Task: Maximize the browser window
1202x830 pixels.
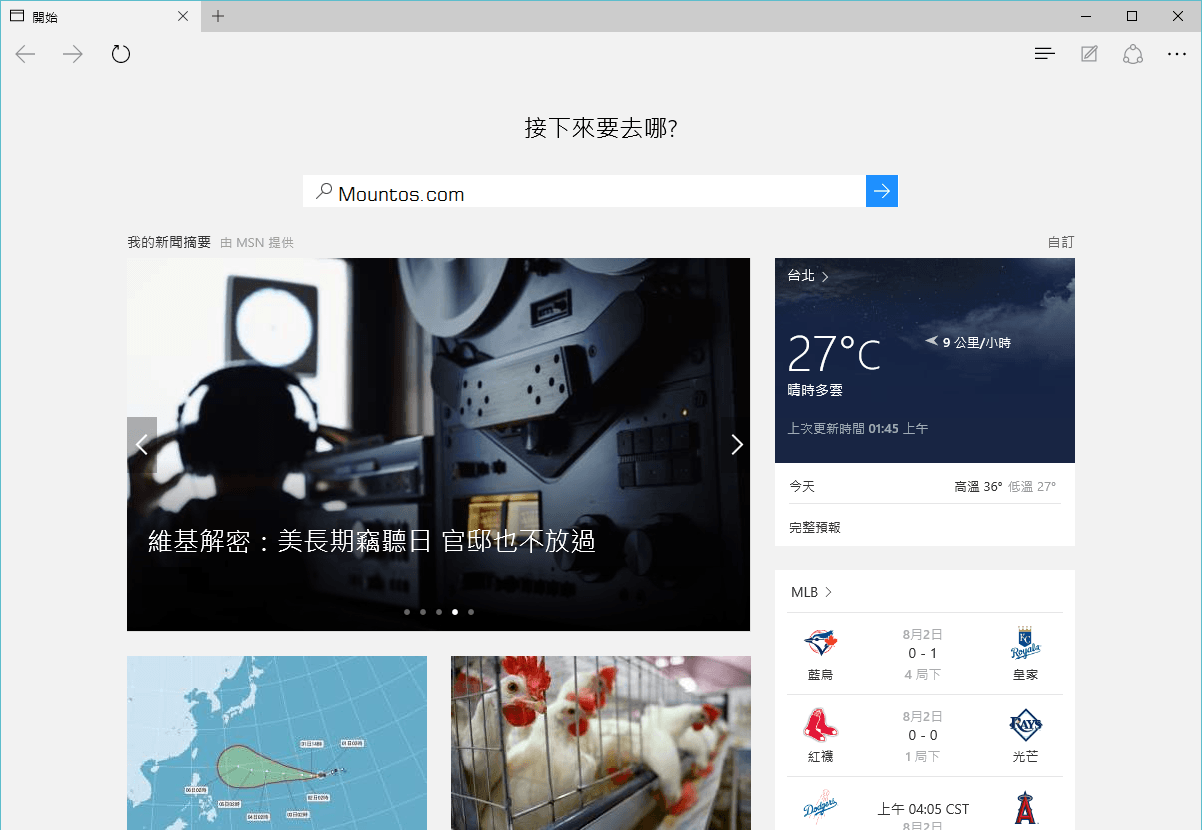Action: [x=1132, y=16]
